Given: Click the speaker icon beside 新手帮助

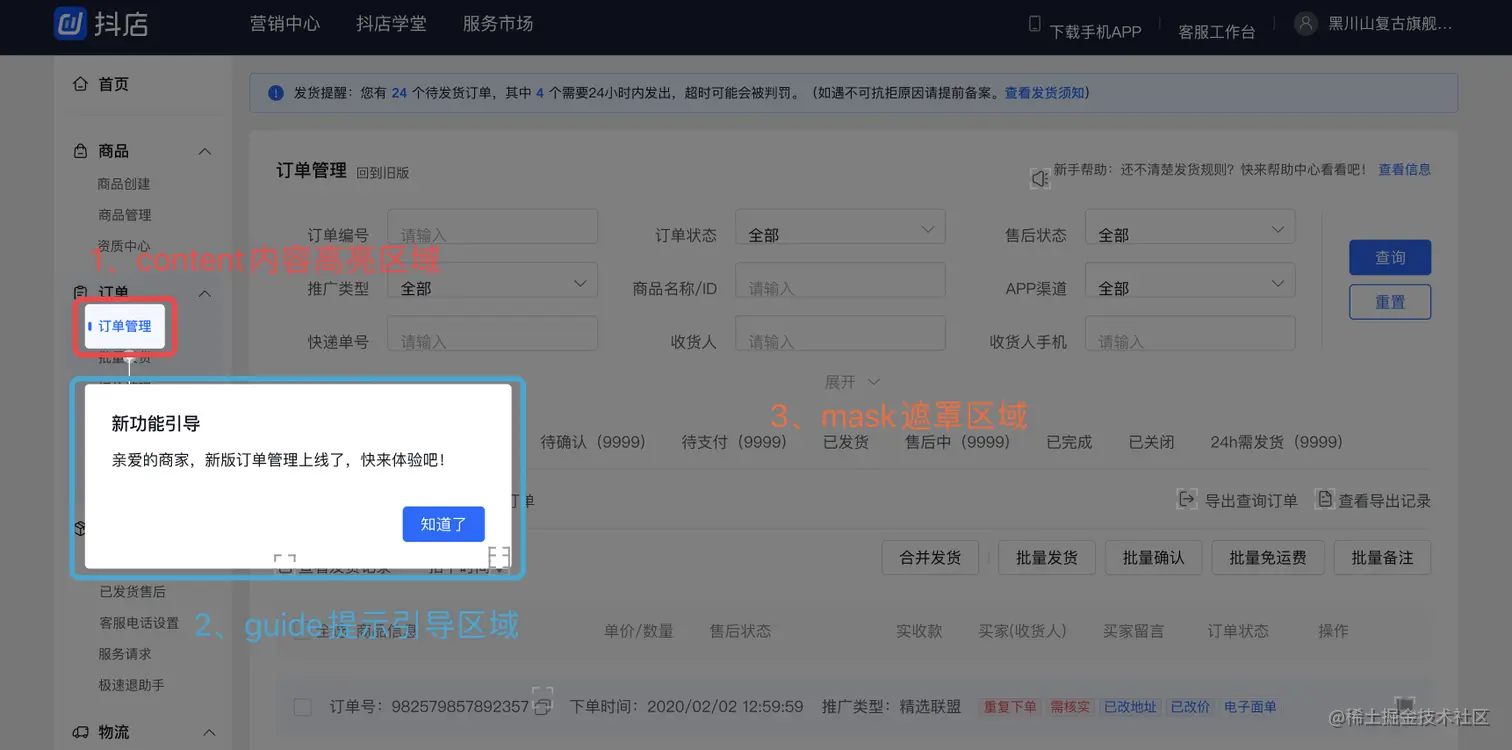Looking at the screenshot, I should click(1040, 178).
